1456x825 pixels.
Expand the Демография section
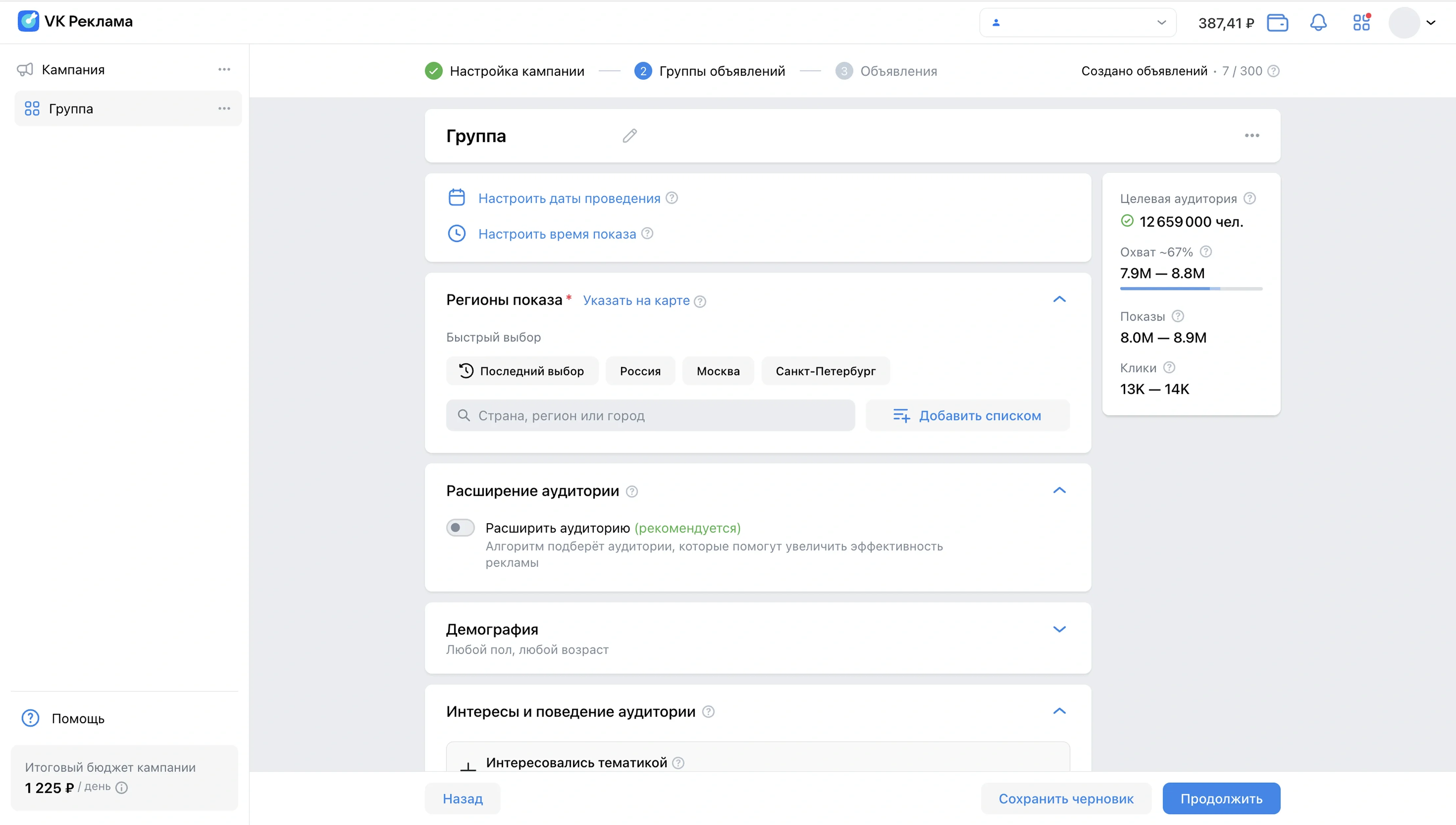point(1059,630)
